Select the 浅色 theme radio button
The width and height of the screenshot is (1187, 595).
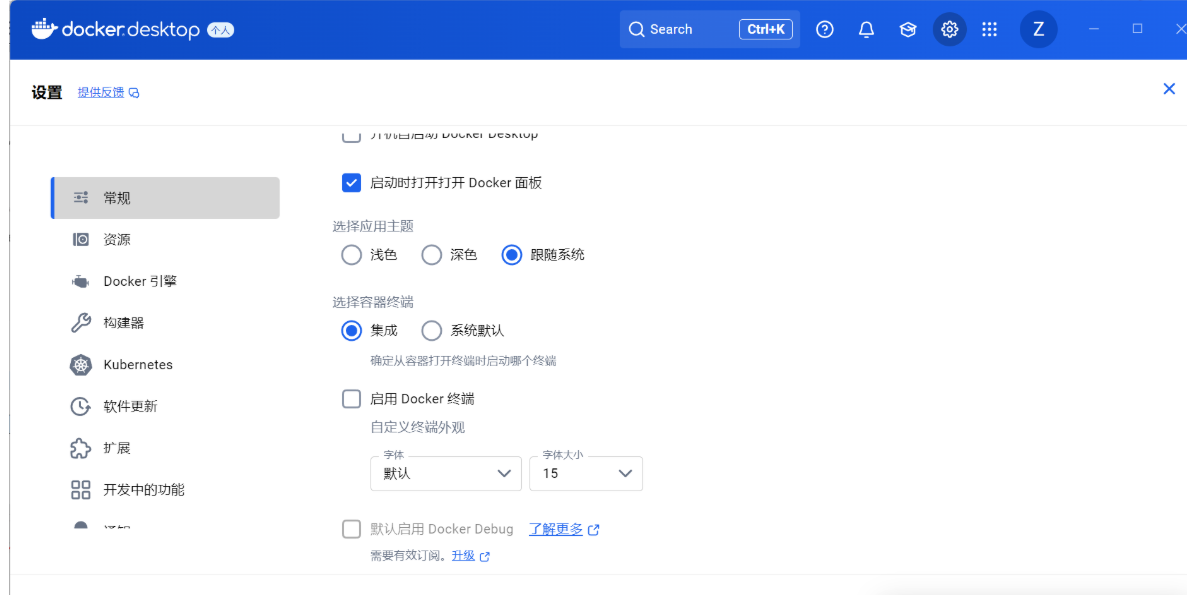coord(351,255)
